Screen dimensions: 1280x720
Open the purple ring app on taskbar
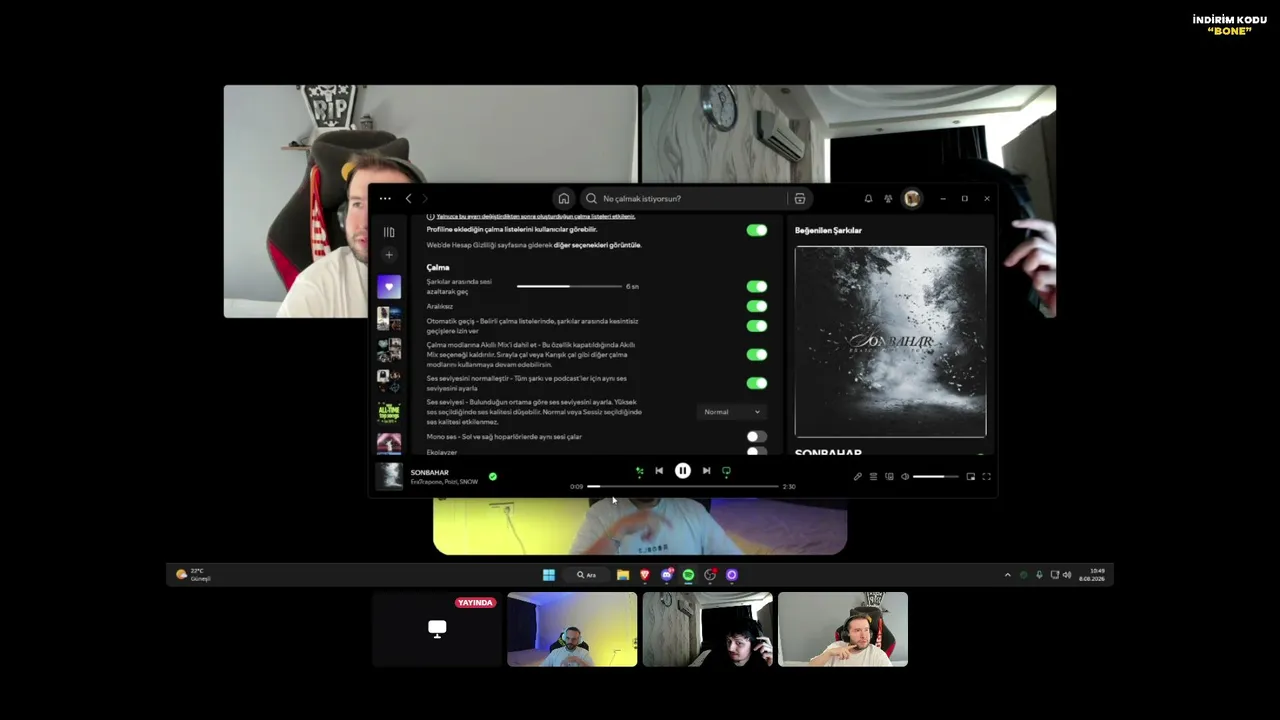click(732, 575)
